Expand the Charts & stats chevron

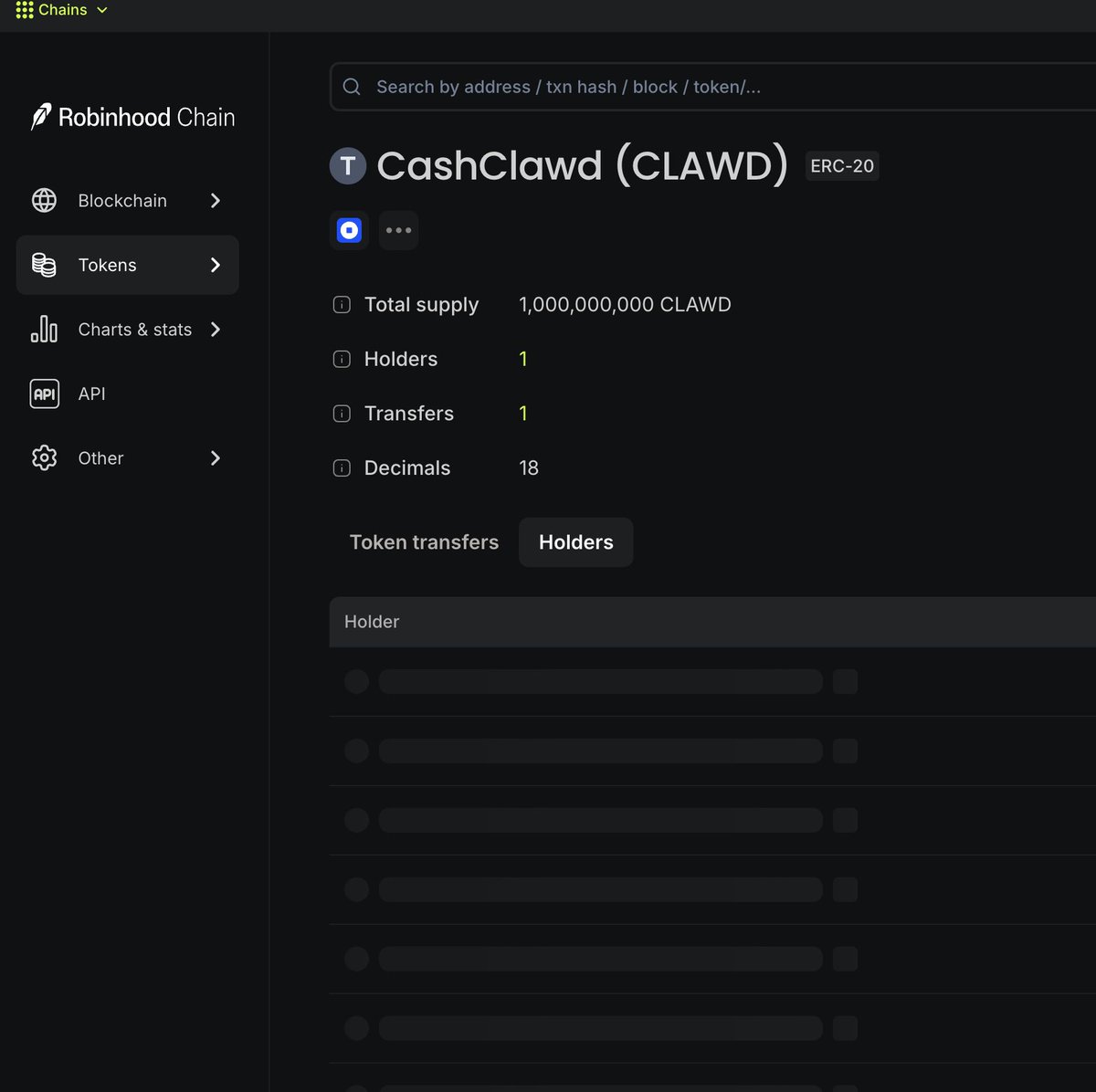(x=216, y=329)
